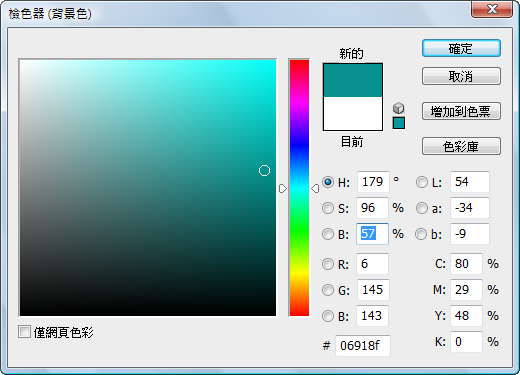Image resolution: width=520 pixels, height=375 pixels.
Task: Click the b field showing -9
Action: [470, 234]
